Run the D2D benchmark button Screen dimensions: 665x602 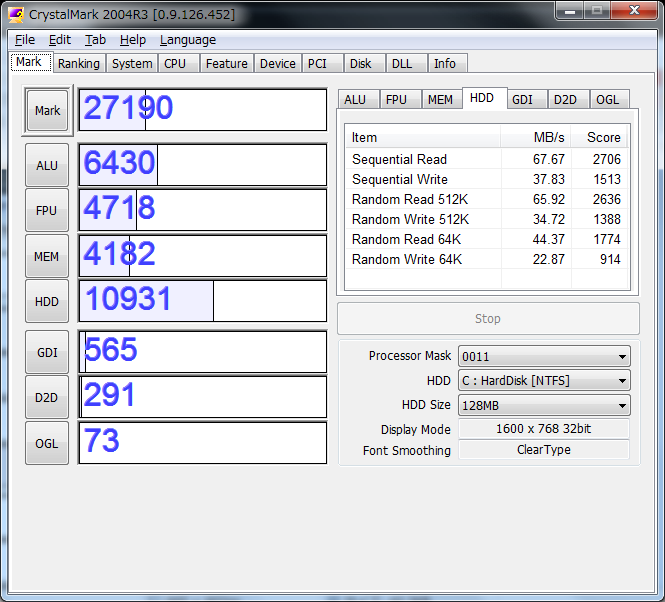tap(47, 398)
